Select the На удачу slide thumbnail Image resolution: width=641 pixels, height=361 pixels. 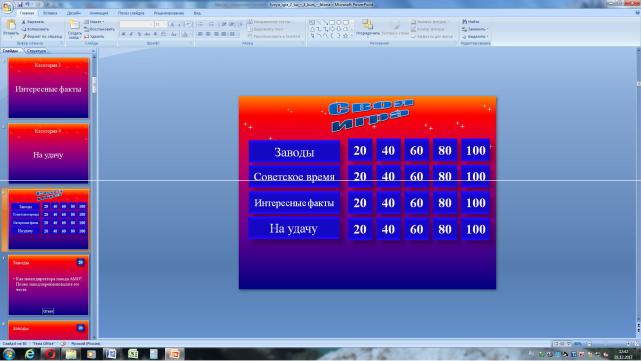click(48, 153)
